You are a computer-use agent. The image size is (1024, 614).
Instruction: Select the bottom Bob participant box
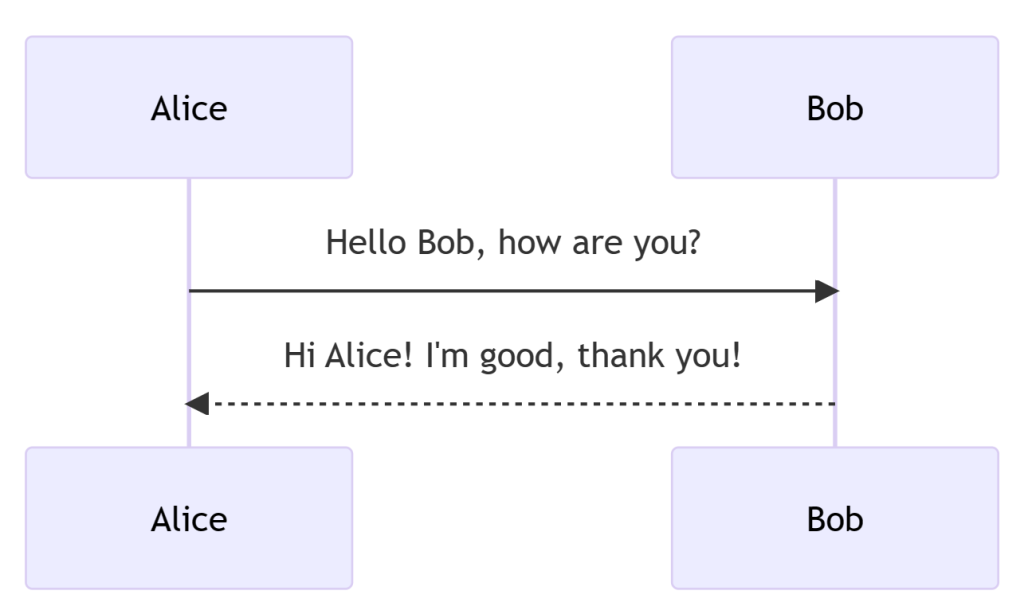(835, 518)
